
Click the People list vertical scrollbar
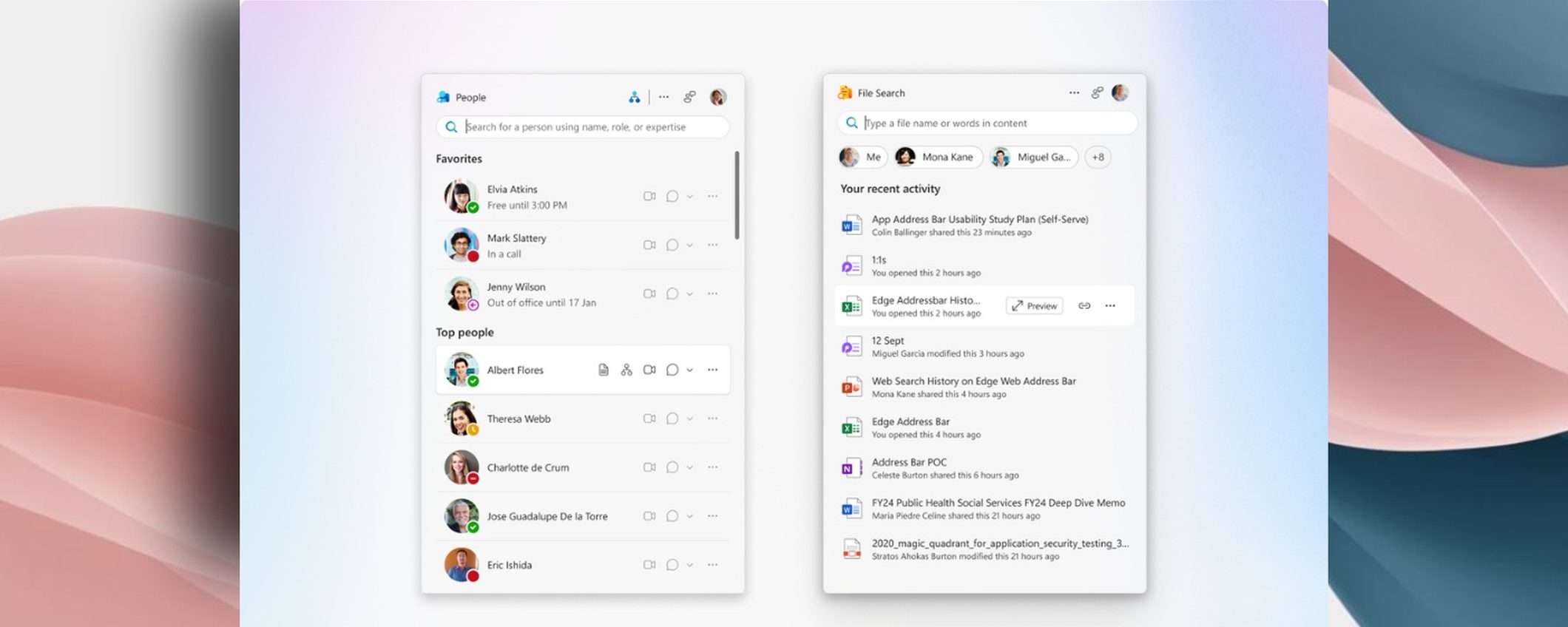[x=737, y=196]
